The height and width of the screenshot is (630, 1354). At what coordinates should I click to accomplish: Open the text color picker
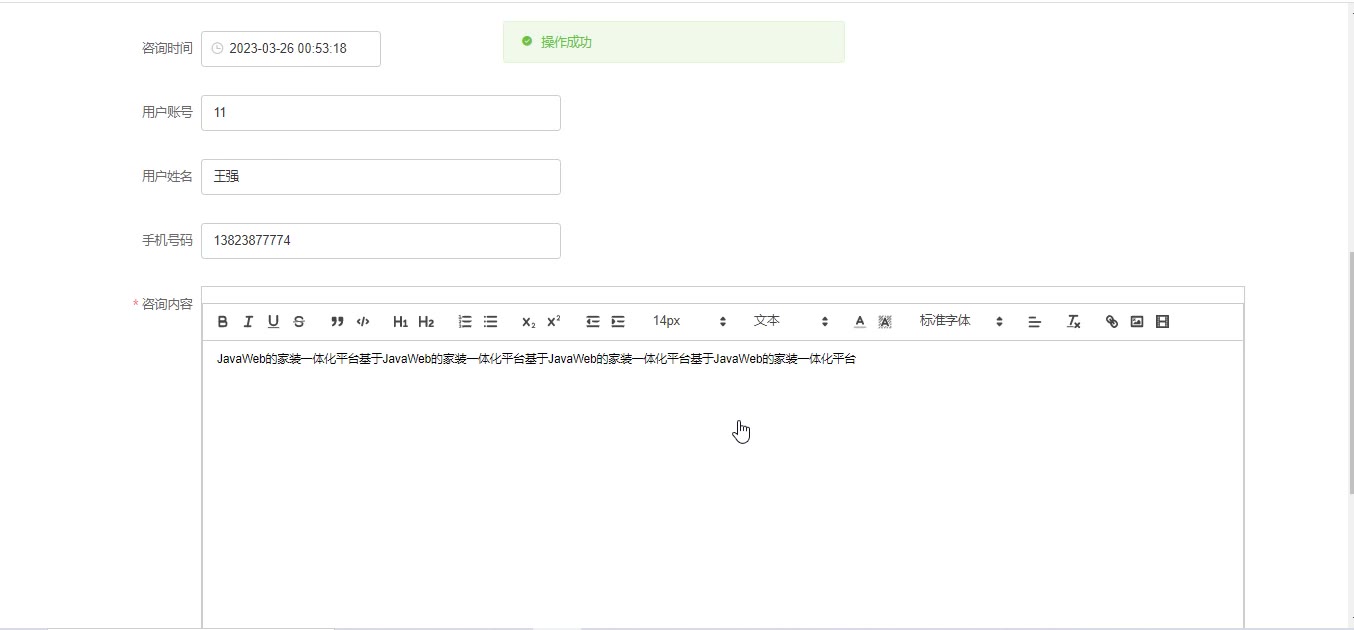(x=860, y=322)
